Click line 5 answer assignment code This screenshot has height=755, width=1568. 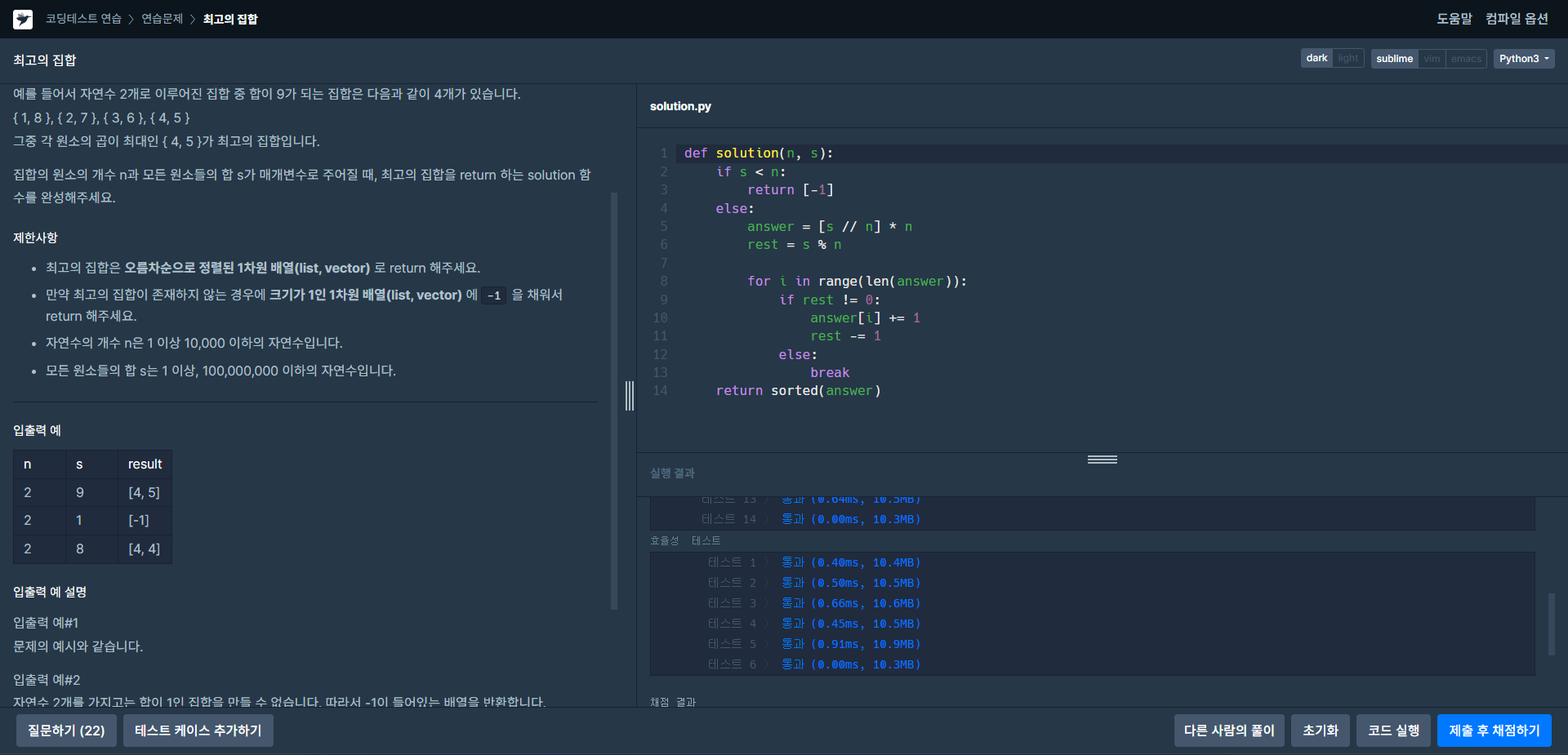tap(830, 227)
